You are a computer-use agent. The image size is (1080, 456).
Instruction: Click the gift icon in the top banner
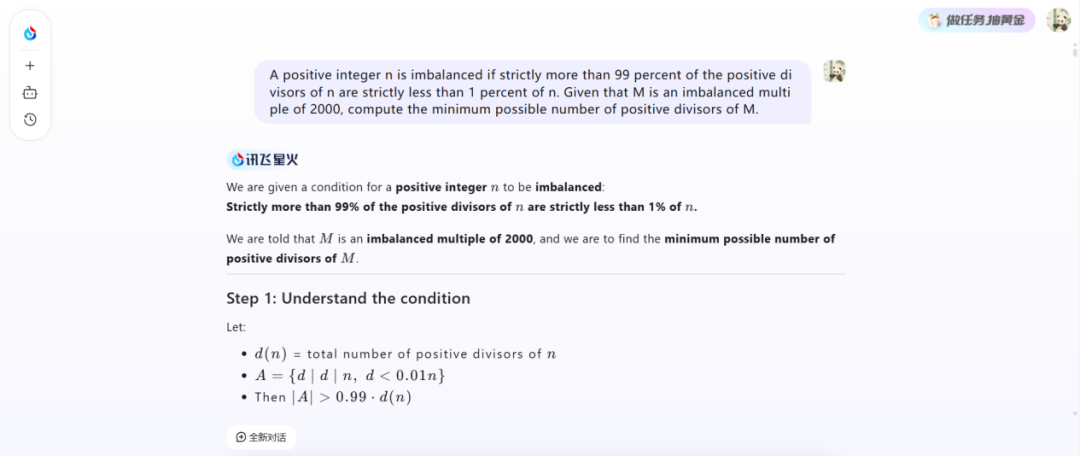[934, 20]
